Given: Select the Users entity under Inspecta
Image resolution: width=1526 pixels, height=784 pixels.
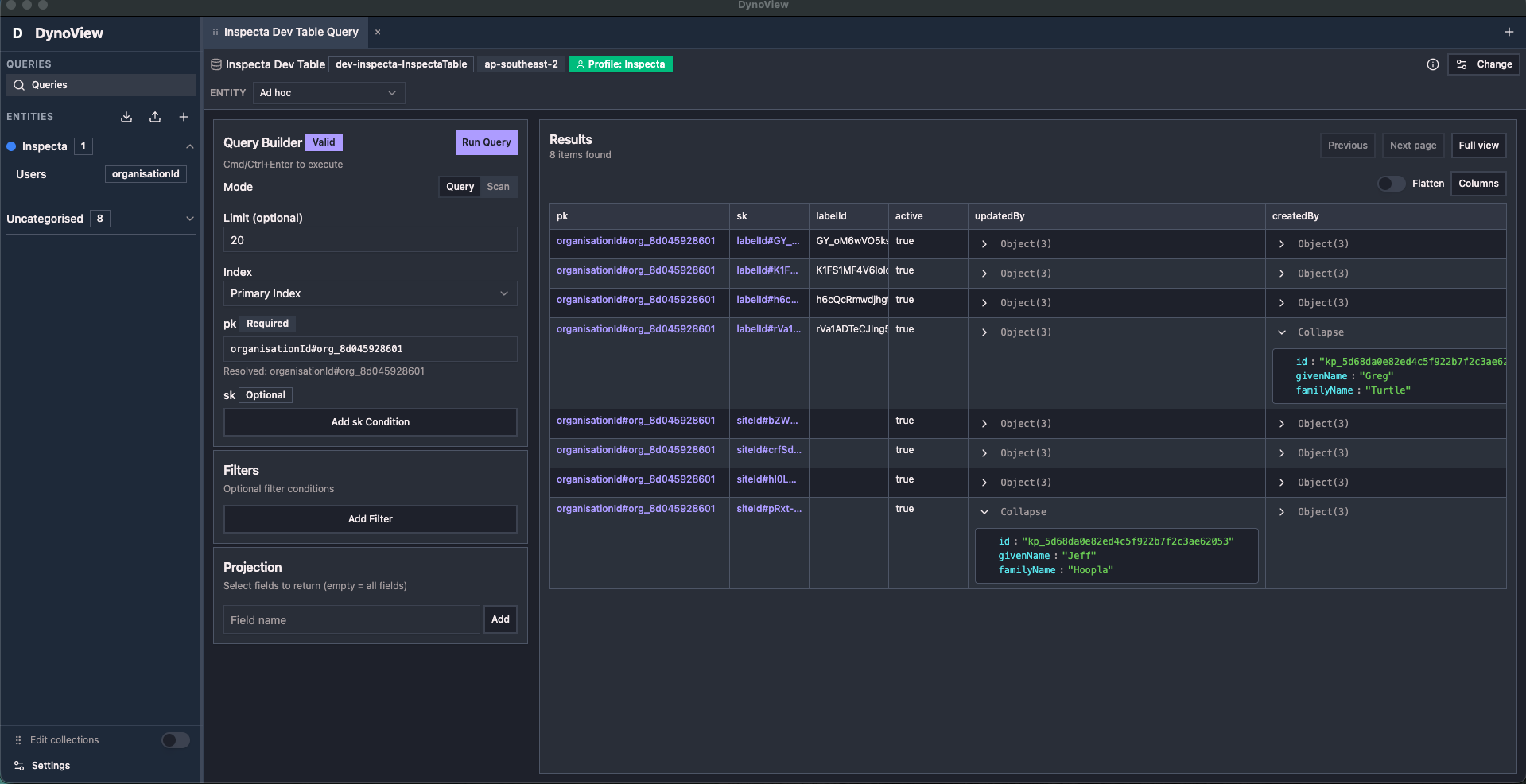Looking at the screenshot, I should point(31,174).
